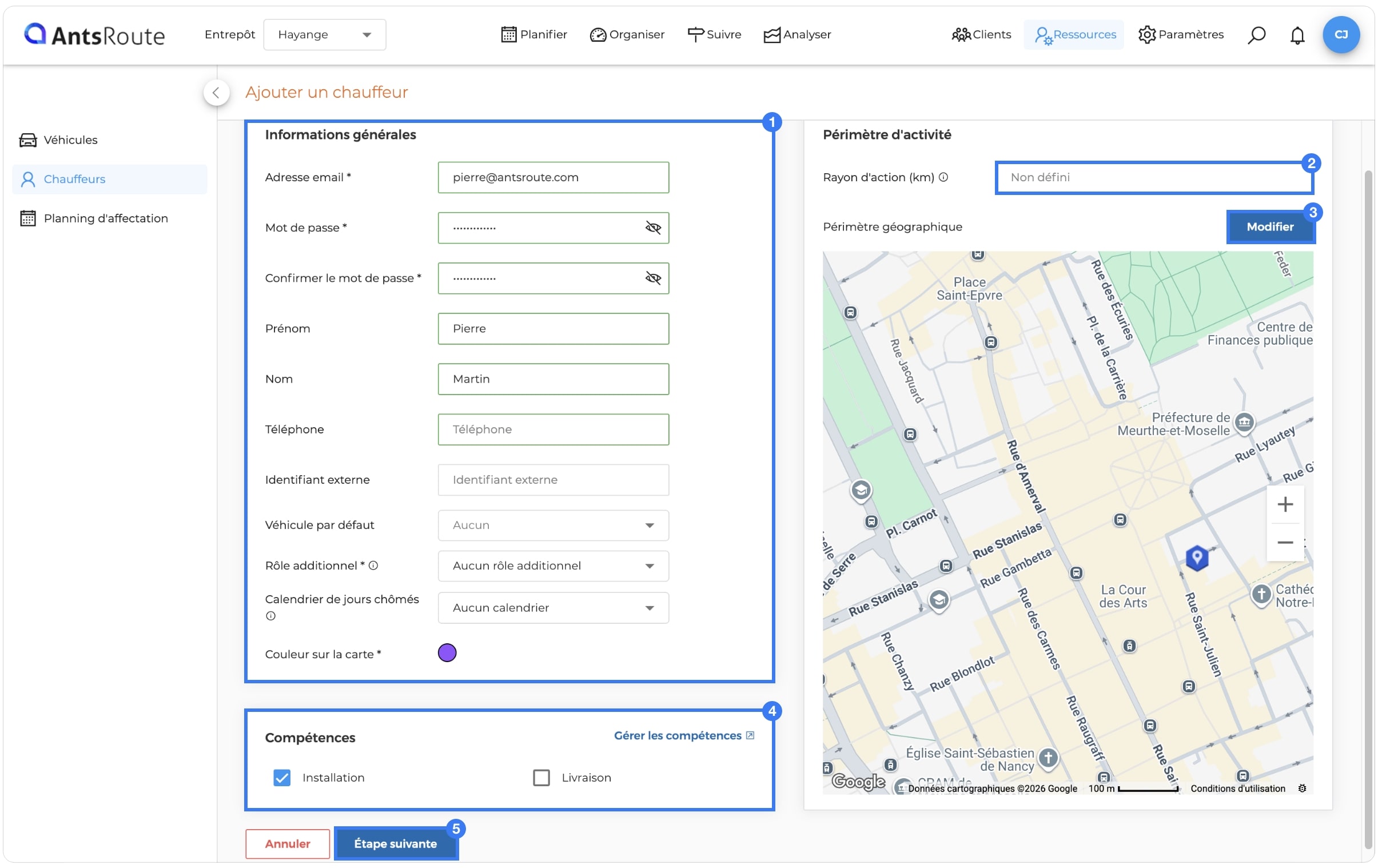Viewport: 1378px width, 868px height.
Task: Click the Cathédrale Notre-Dame church marker
Action: click(x=1261, y=595)
